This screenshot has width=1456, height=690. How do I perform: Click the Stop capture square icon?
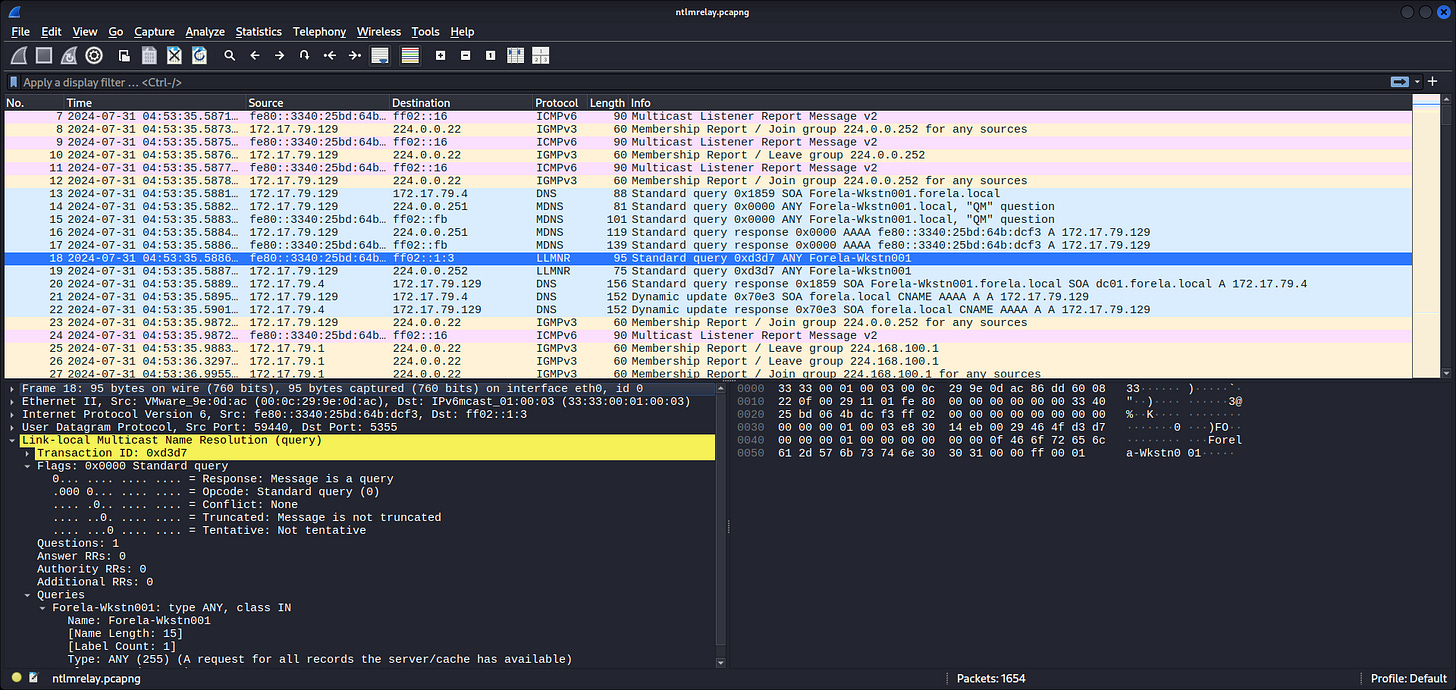pyautogui.click(x=44, y=55)
